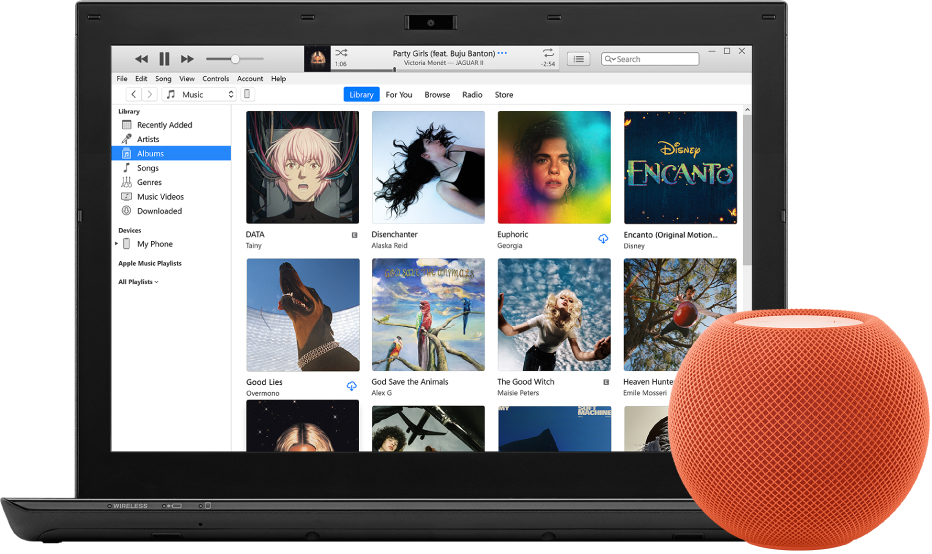Download Euphoric with the cloud icon

point(603,239)
